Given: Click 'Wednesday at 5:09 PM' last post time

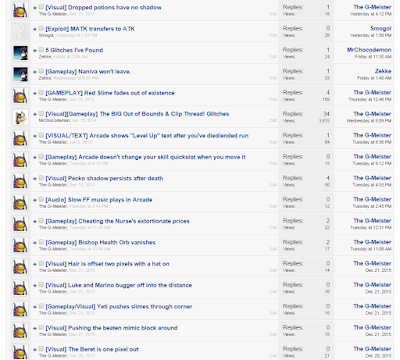Looking at the screenshot, I should pyautogui.click(x=369, y=121).
